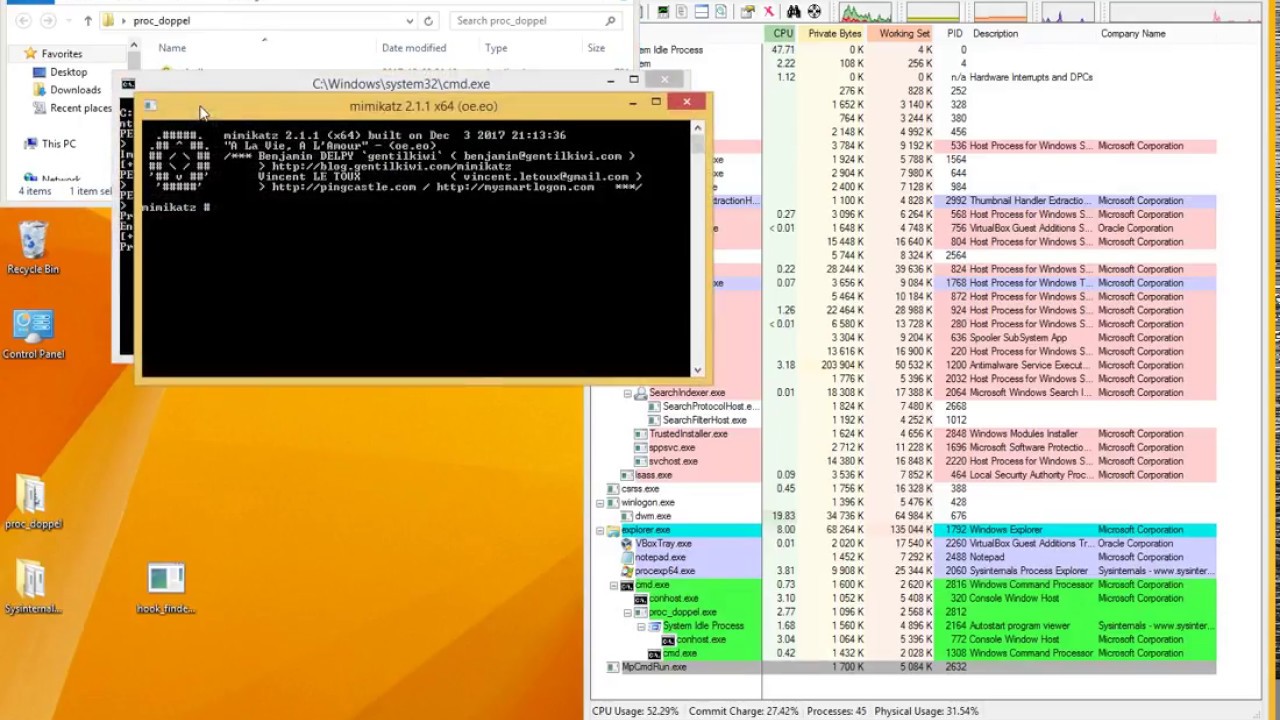Open the System Information toolbar icon in Process Explorer
The height and width of the screenshot is (720, 1280).
(663, 12)
